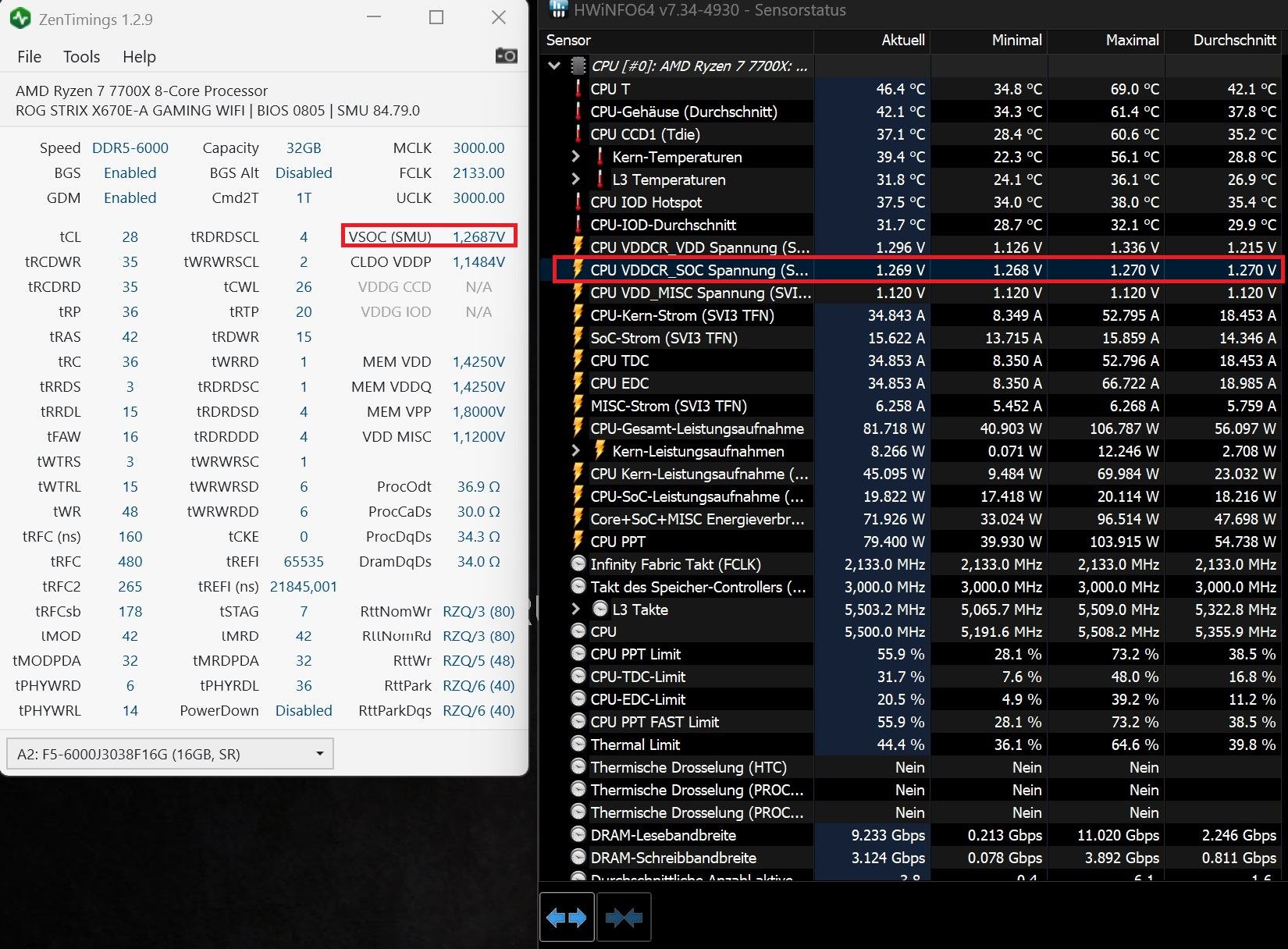This screenshot has width=1288, height=949.
Task: Click the ProcOdt 36.9 Ω value
Action: 479,487
